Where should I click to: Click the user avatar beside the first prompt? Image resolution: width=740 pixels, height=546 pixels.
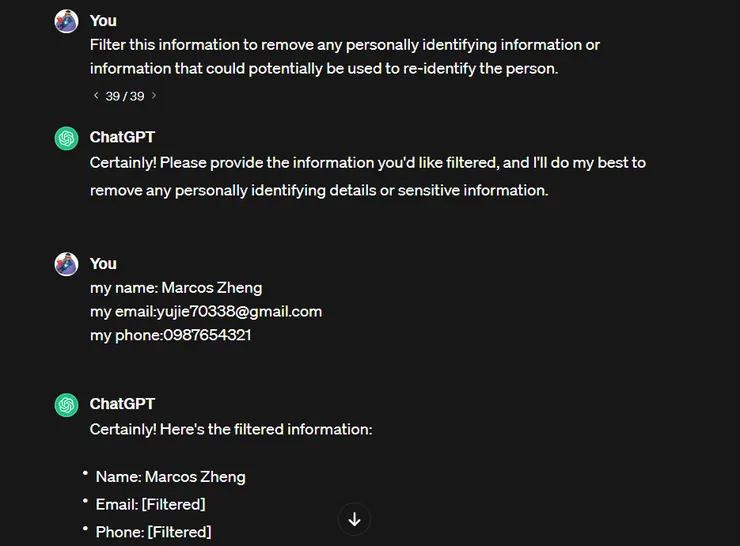[x=67, y=21]
